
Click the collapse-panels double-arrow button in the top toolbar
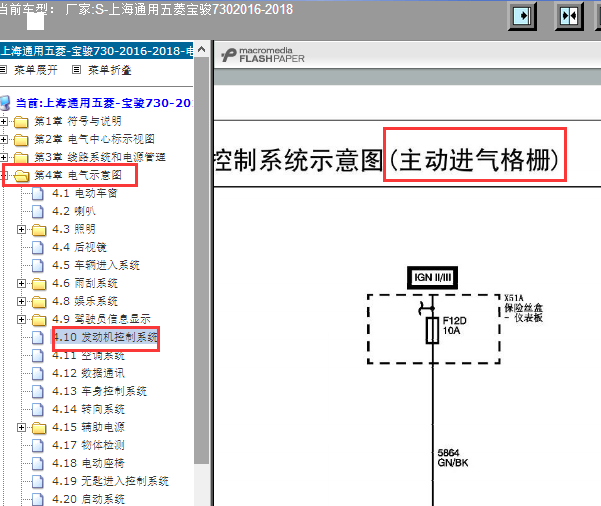(x=569, y=16)
